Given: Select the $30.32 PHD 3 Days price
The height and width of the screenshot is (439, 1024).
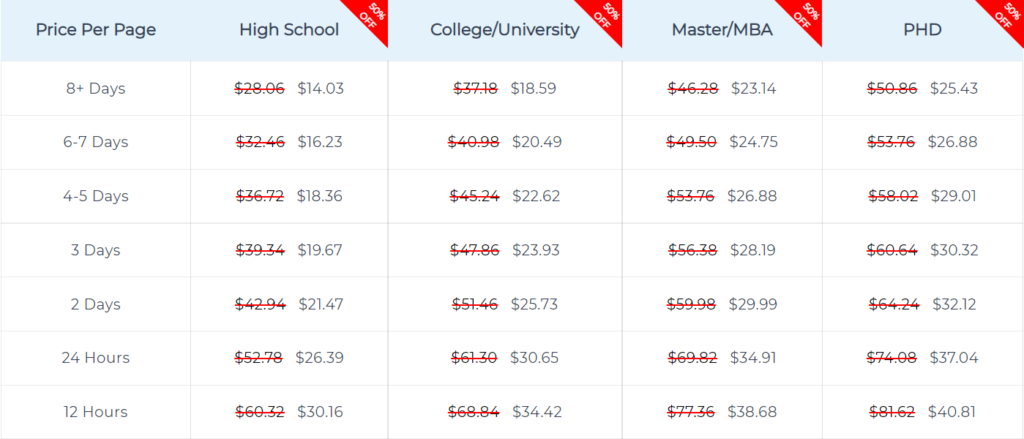Looking at the screenshot, I should coord(954,250).
